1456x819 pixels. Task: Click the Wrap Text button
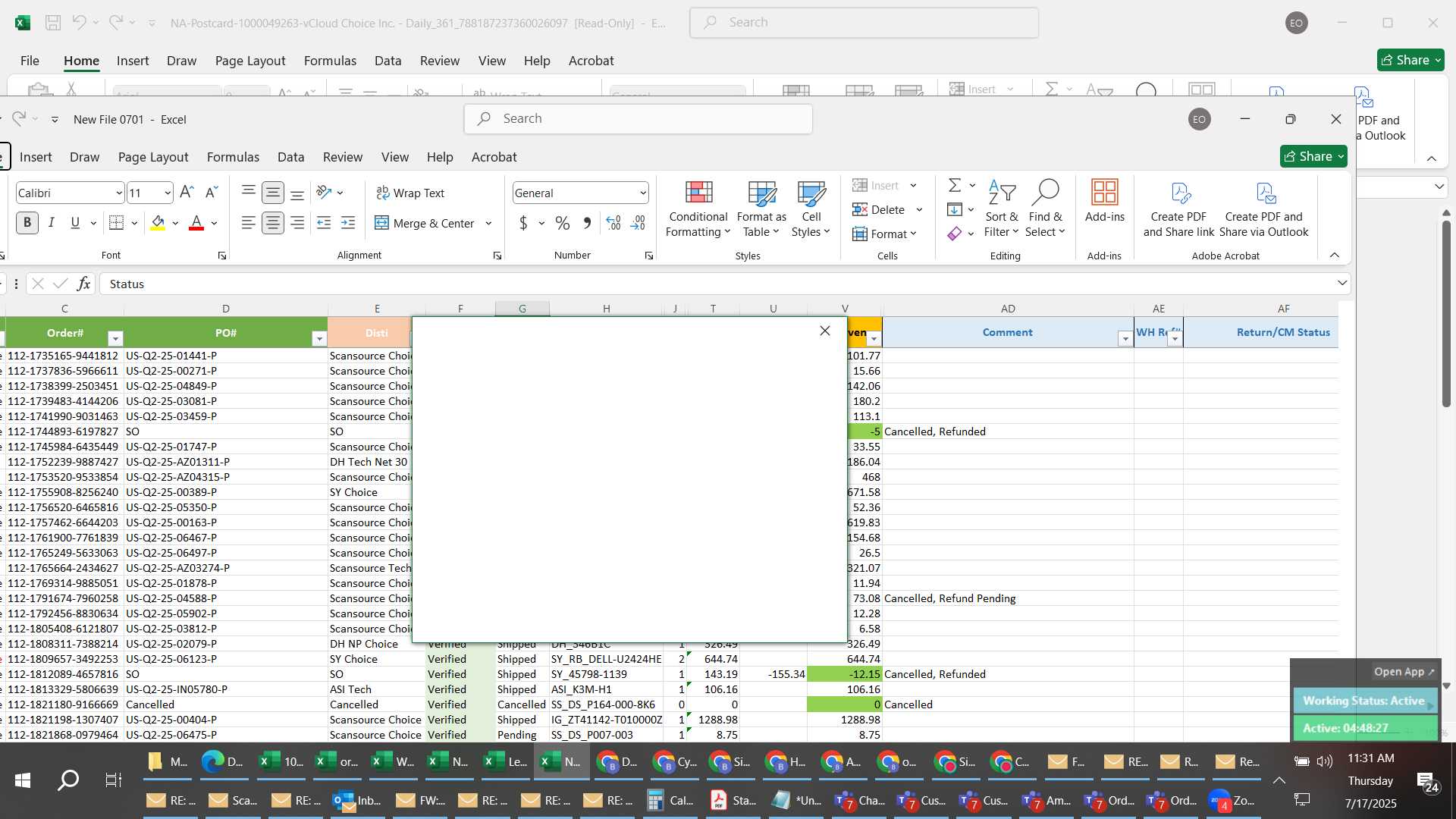coord(410,193)
